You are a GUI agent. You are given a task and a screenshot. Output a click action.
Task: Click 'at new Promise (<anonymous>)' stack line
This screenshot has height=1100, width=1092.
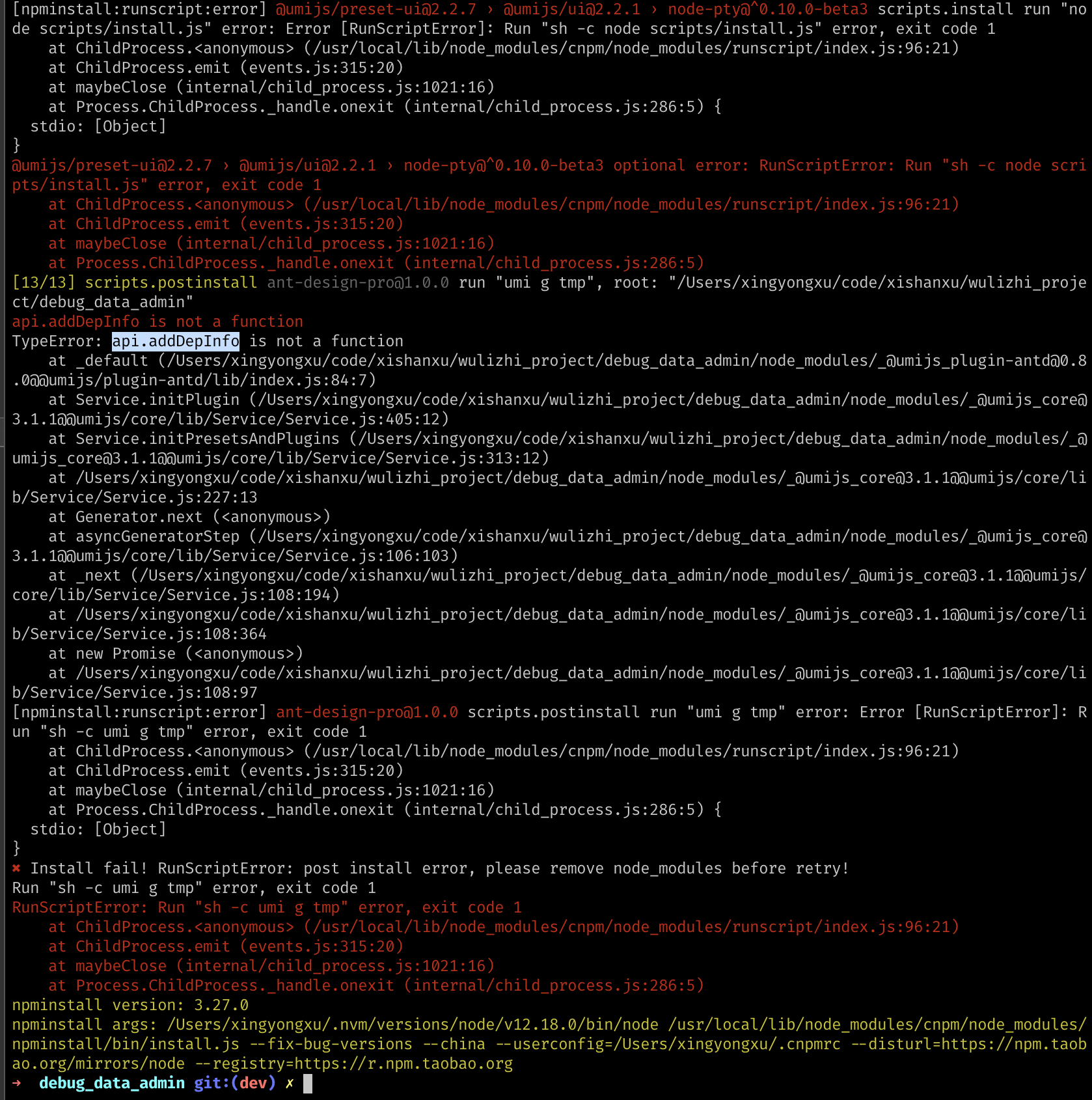click(176, 653)
